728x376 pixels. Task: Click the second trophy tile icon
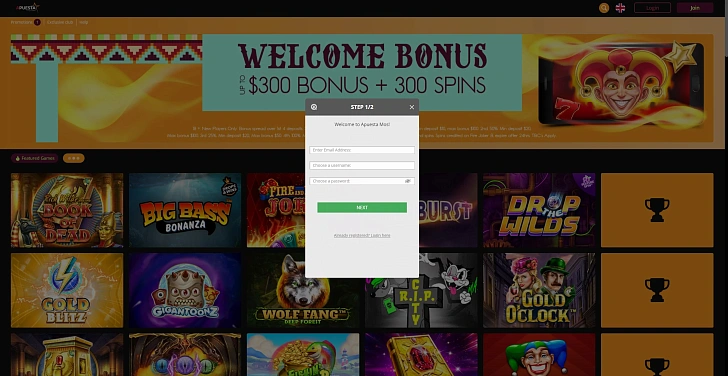[657, 290]
